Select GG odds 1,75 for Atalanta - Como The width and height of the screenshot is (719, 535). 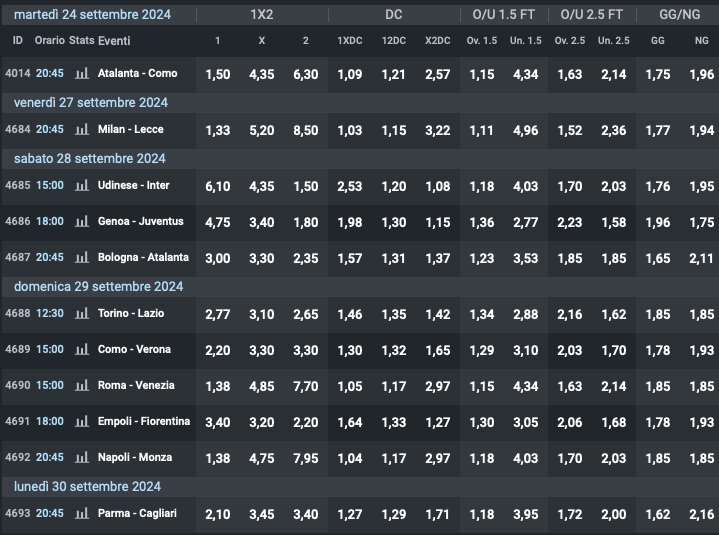click(x=658, y=74)
